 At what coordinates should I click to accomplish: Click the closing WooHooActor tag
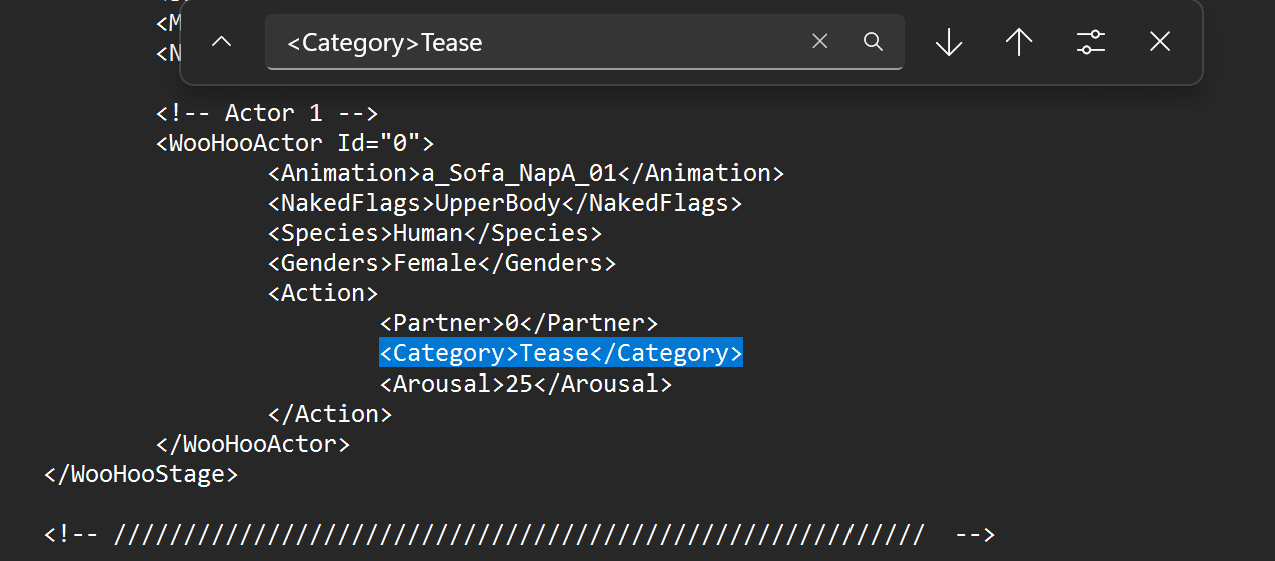tap(253, 443)
